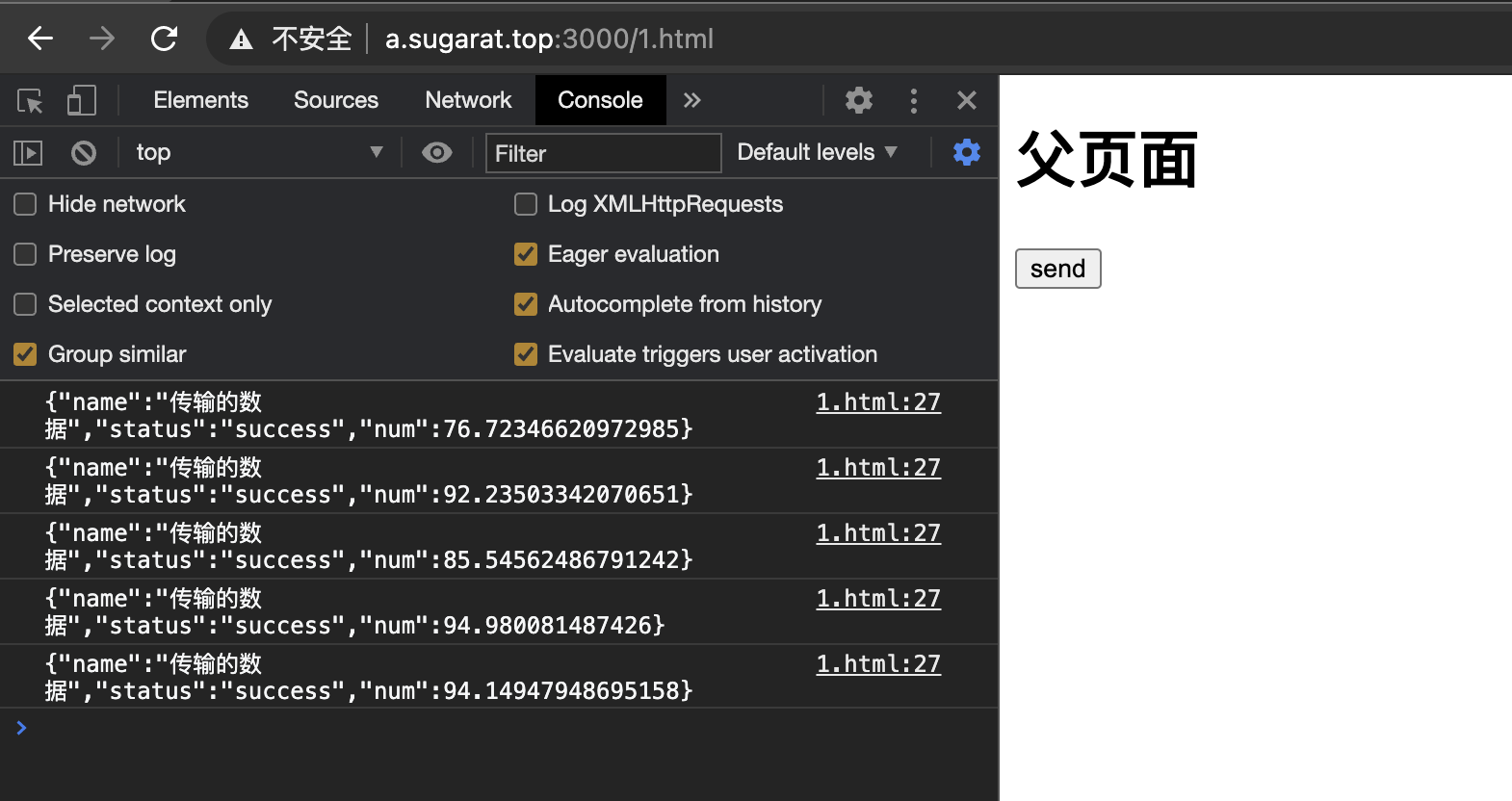Select the Console tab
The image size is (1512, 801).
click(x=600, y=100)
